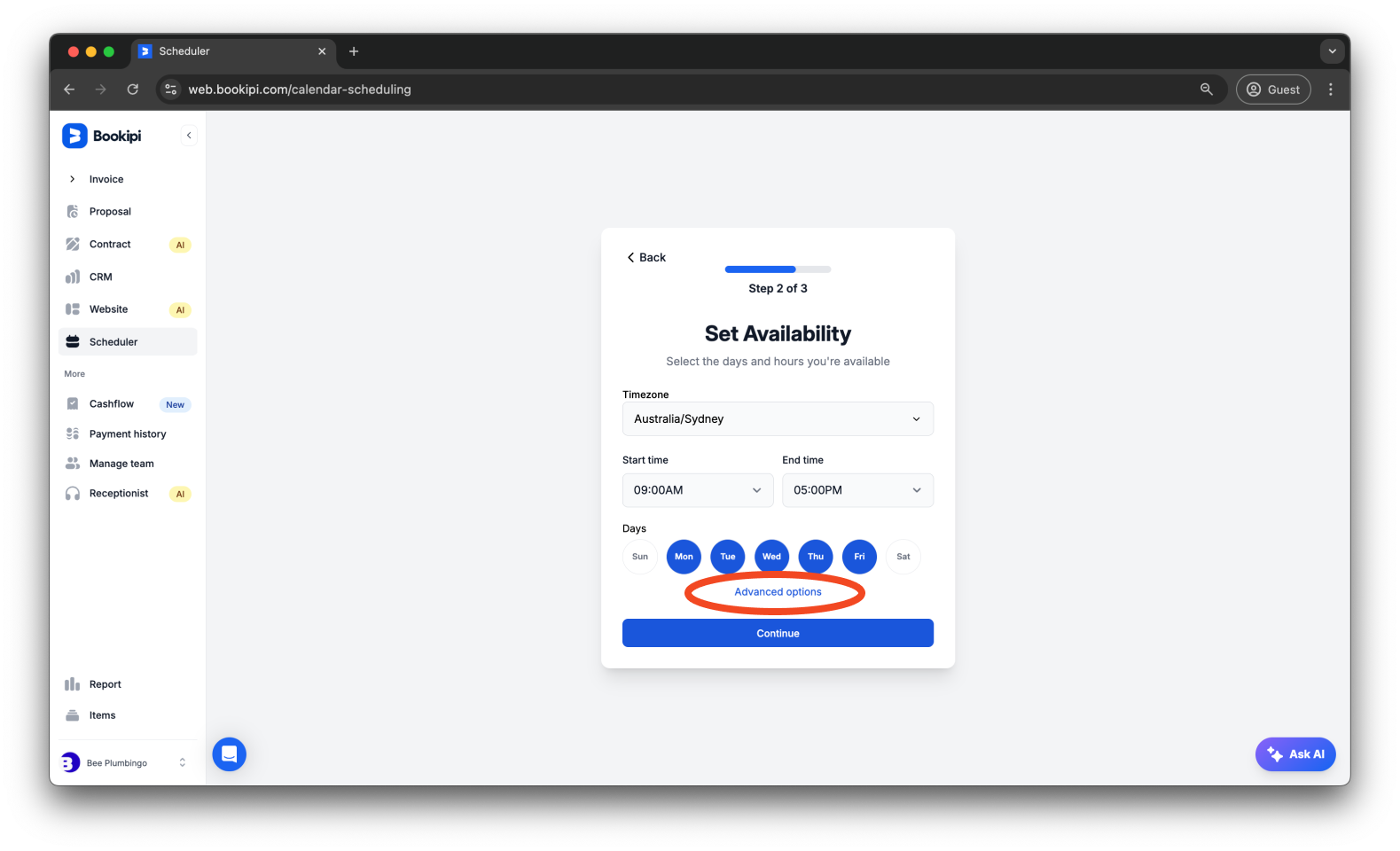Click the Proposal sidebar icon
The image size is (1400, 851).
point(73,212)
